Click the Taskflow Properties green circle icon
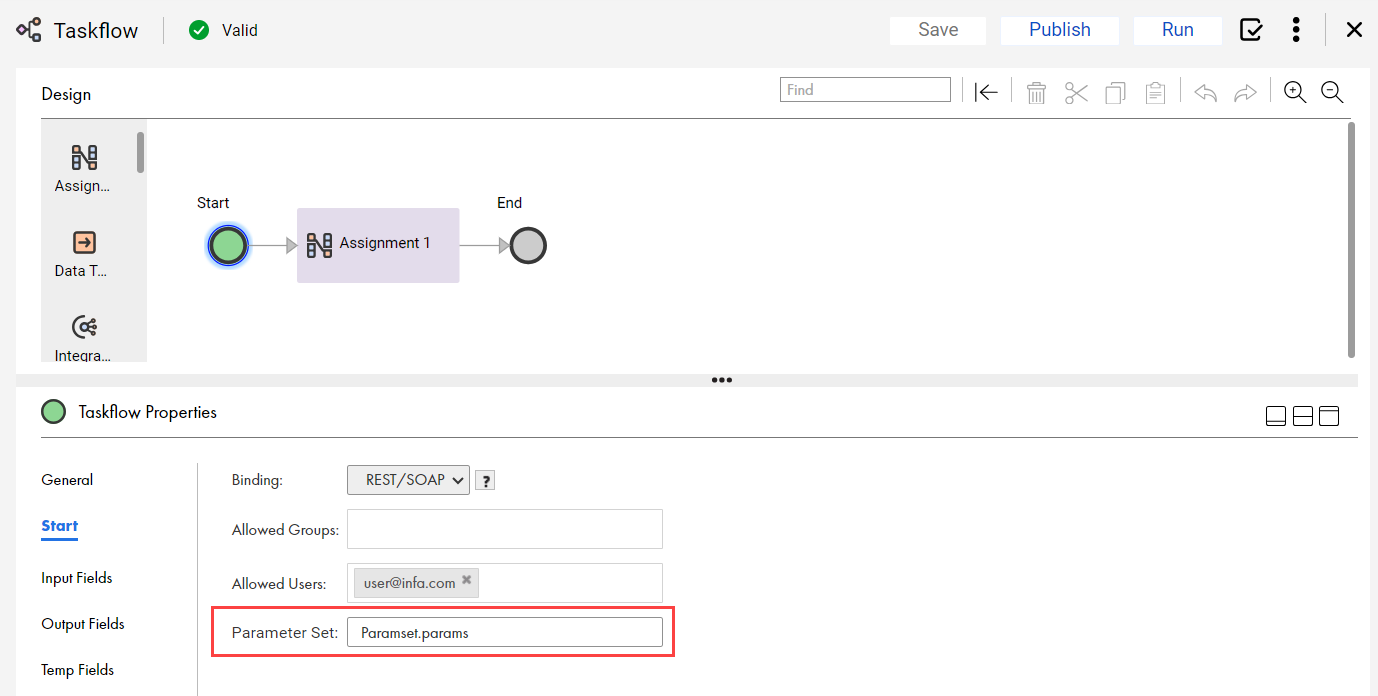 (54, 412)
